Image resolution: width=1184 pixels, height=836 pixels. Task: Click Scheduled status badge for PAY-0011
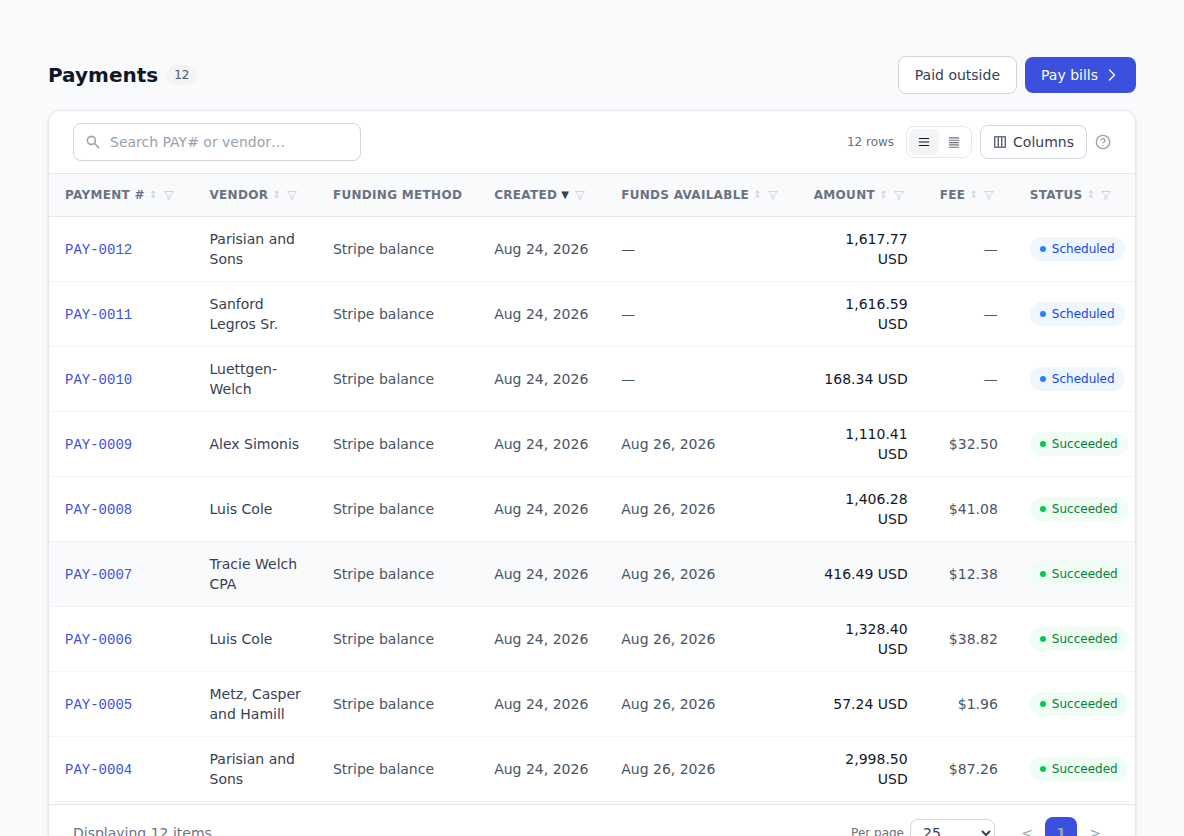1077,313
